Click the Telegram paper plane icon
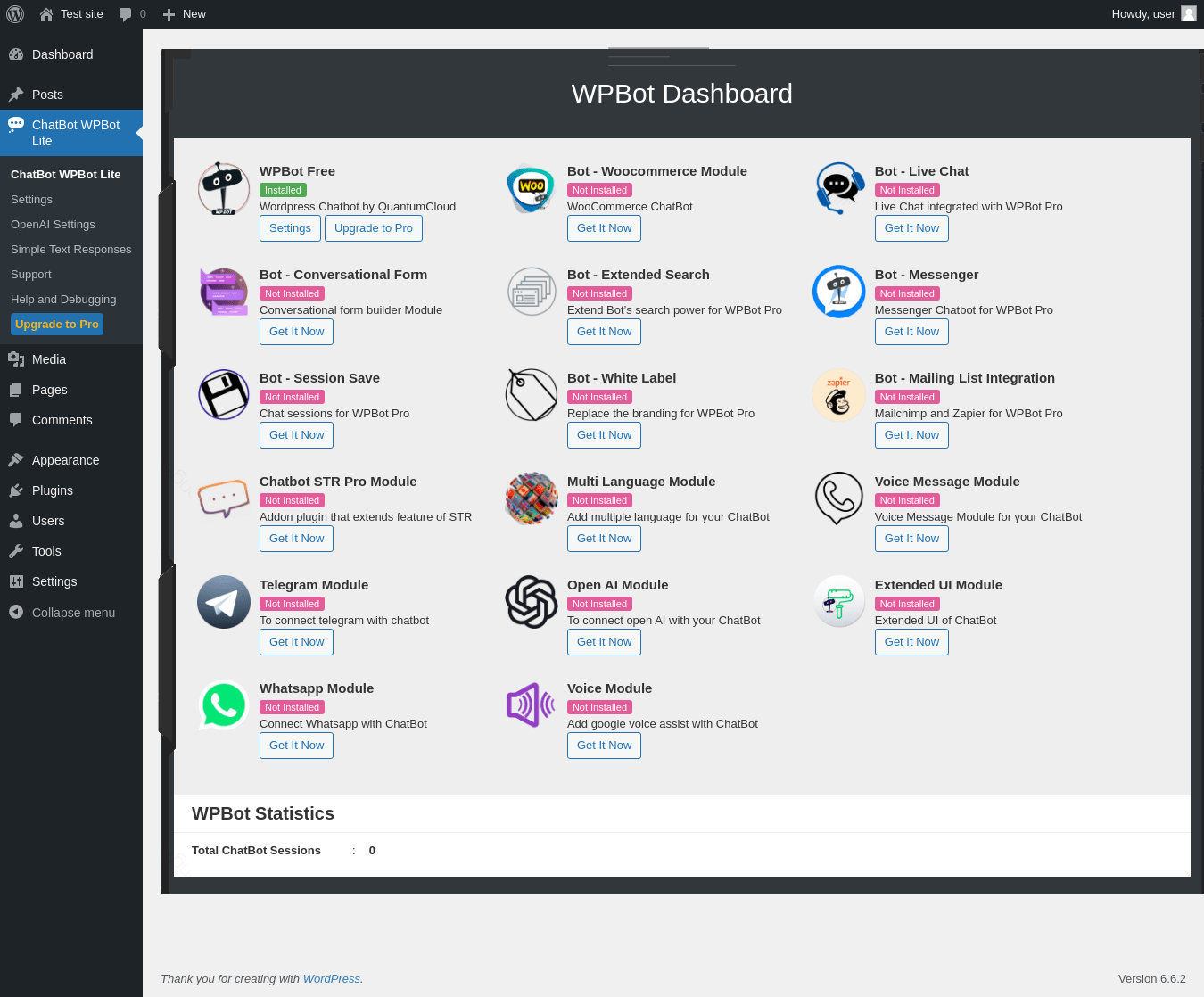1204x997 pixels. coord(224,602)
